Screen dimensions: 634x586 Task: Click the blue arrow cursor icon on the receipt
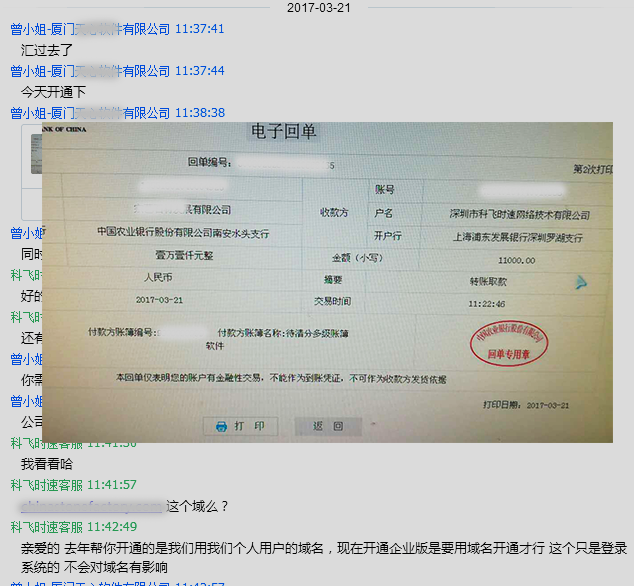tap(580, 283)
